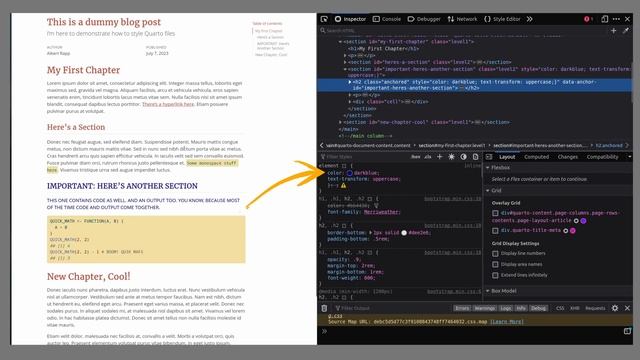The width and height of the screenshot is (640, 360).
Task: Click section#my-first-chapter.level1 breadcrumb
Action: (451, 145)
